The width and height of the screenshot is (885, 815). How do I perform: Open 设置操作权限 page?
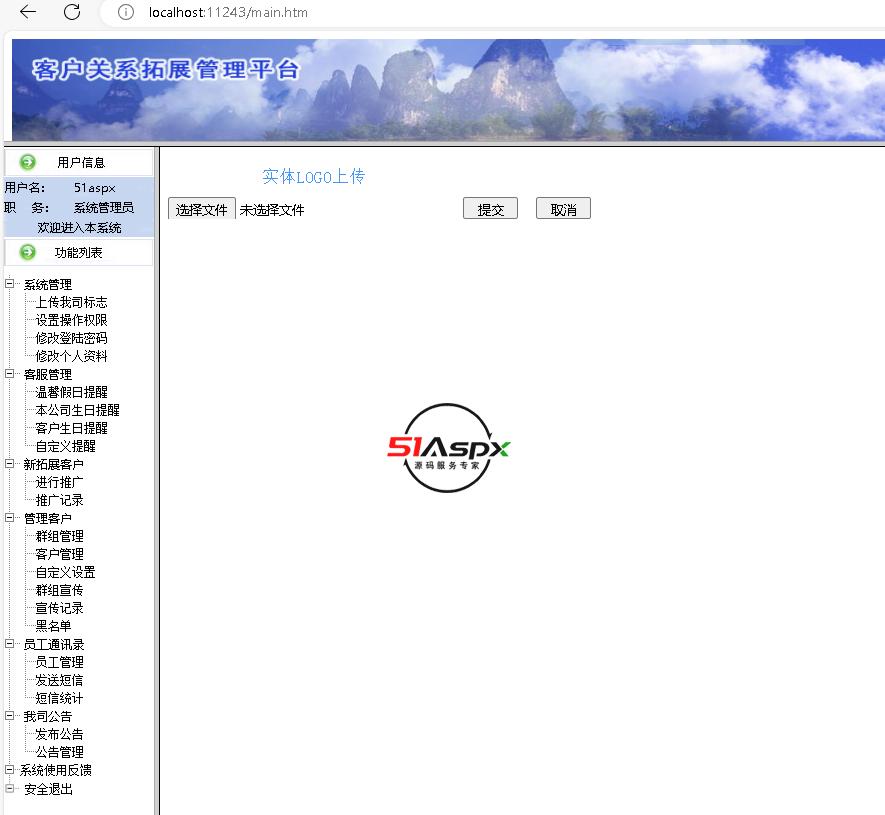(71, 321)
